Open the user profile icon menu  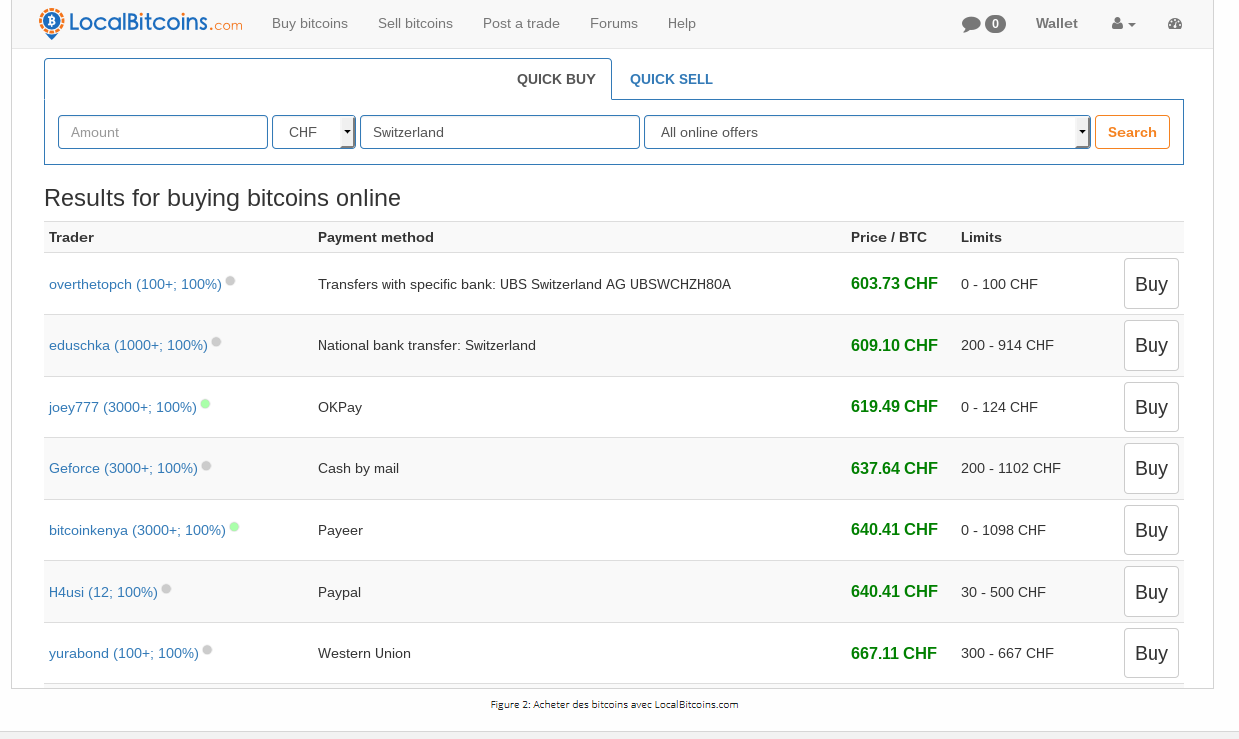1124,24
